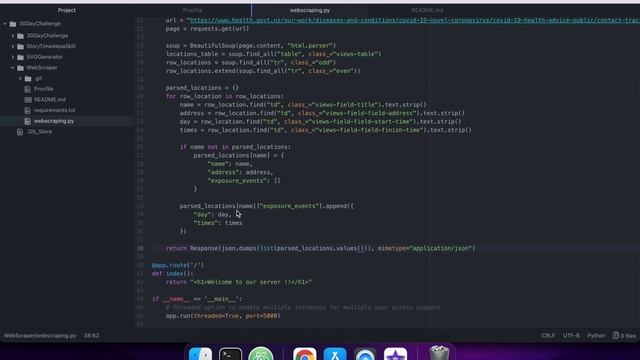
Task: Switch to the webscraping.py editor tab
Action: coord(310,10)
